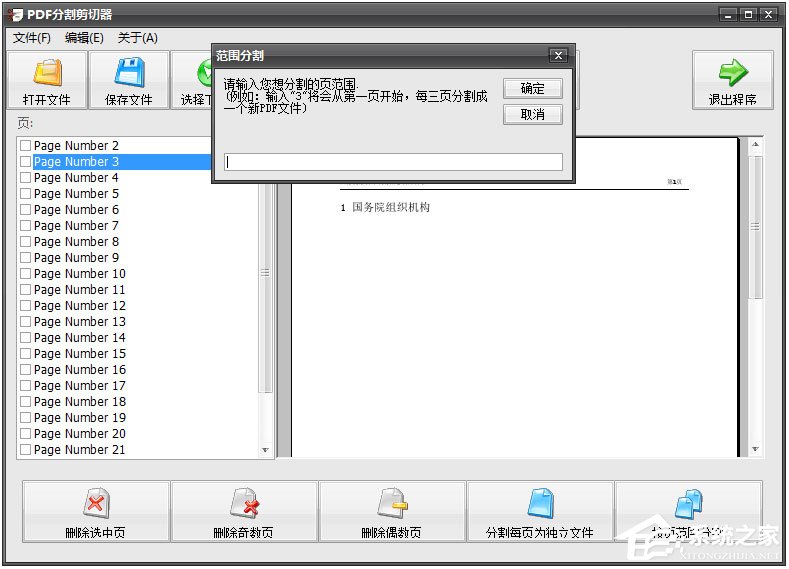
Task: Check the Page Number 6 checkbox
Action: point(26,210)
